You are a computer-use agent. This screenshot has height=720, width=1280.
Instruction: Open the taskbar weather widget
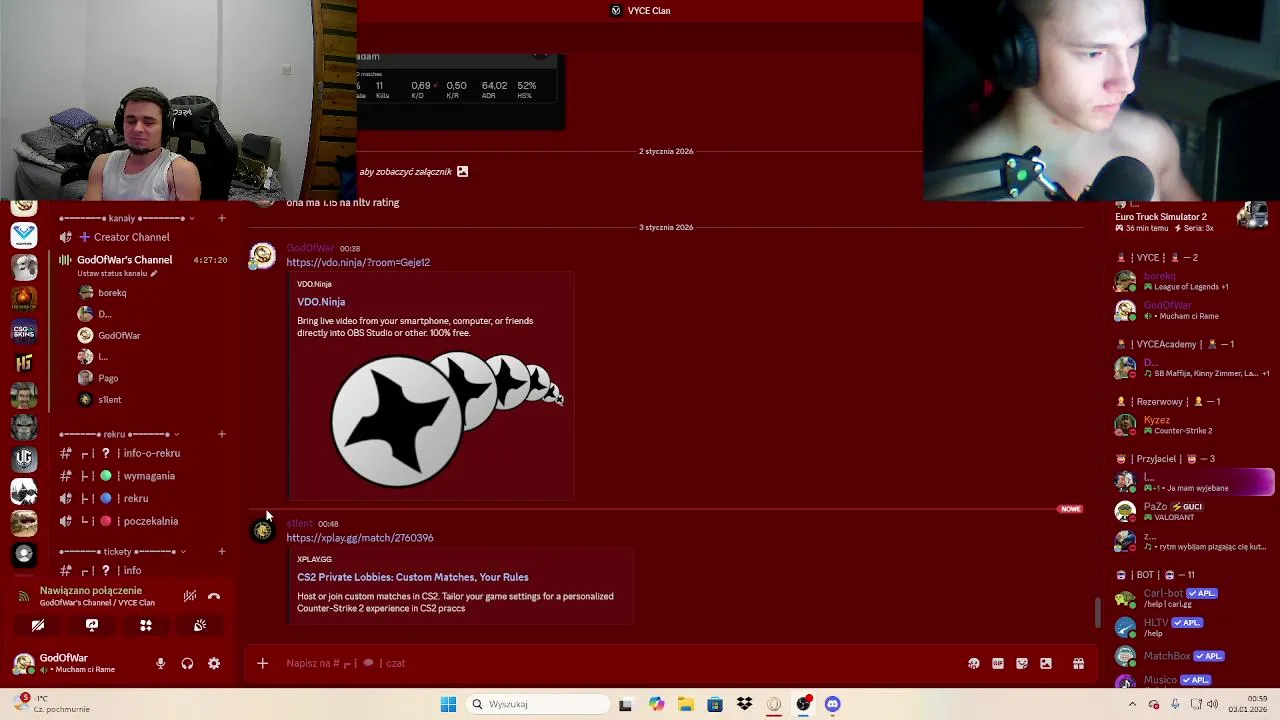click(50, 704)
